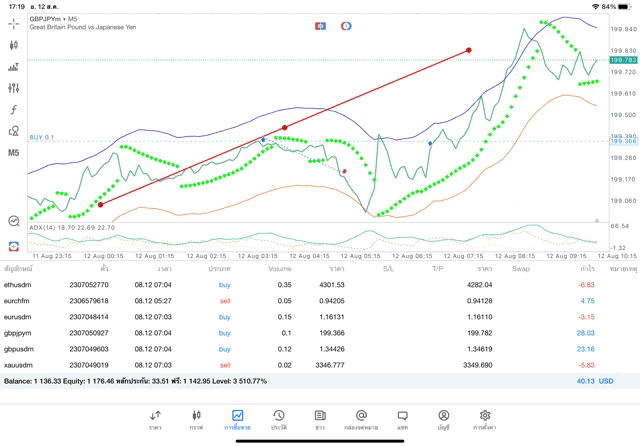Tap the chart activity icon above ADX panel
Image resolution: width=640 pixels, height=447 pixels.
(x=14, y=221)
